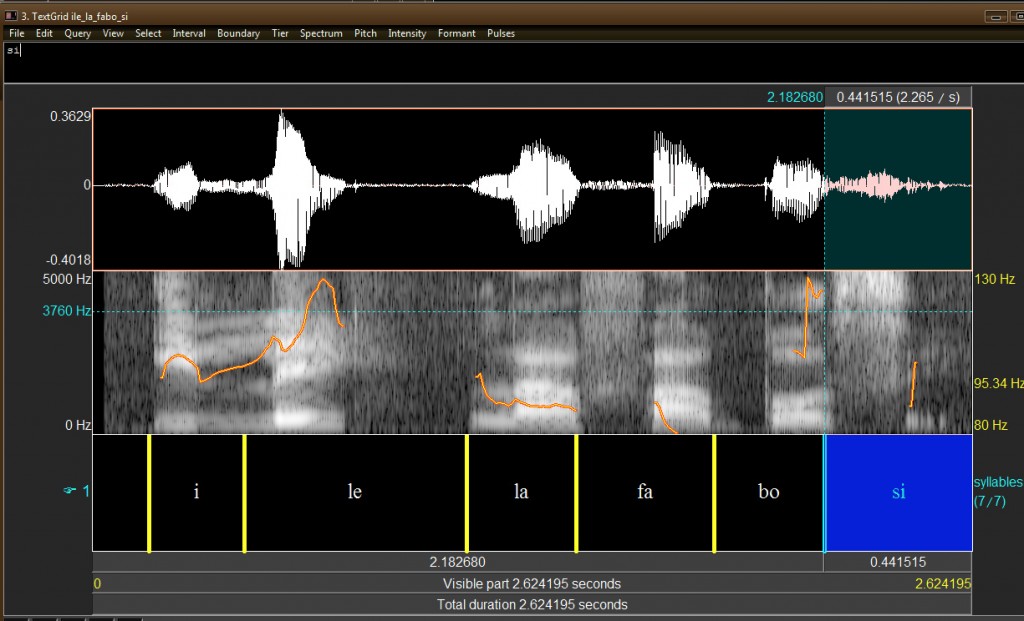Open the Edit menu
Image resolution: width=1024 pixels, height=621 pixels.
coord(44,33)
